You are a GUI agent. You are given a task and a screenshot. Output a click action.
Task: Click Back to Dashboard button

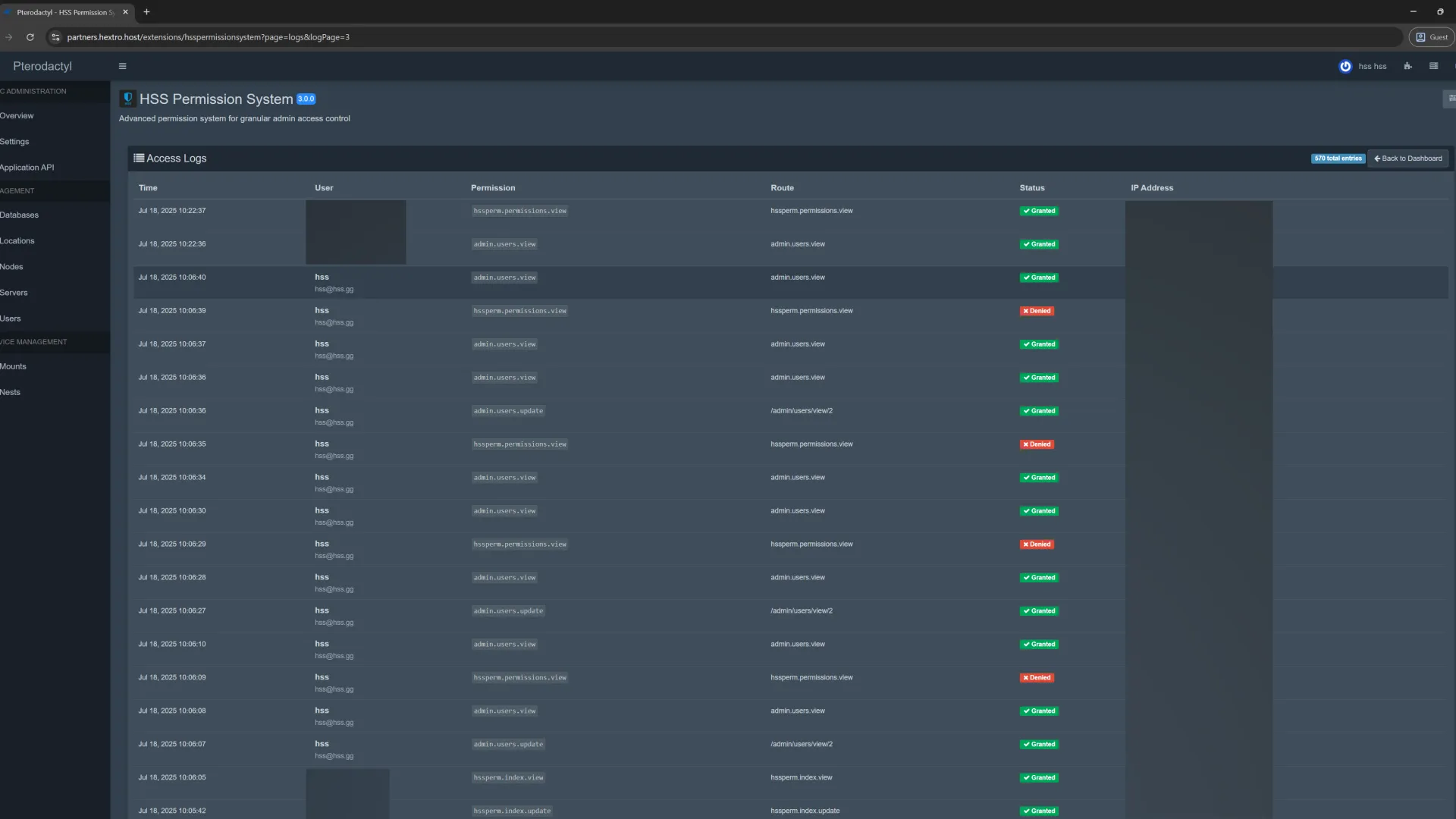(x=1407, y=158)
